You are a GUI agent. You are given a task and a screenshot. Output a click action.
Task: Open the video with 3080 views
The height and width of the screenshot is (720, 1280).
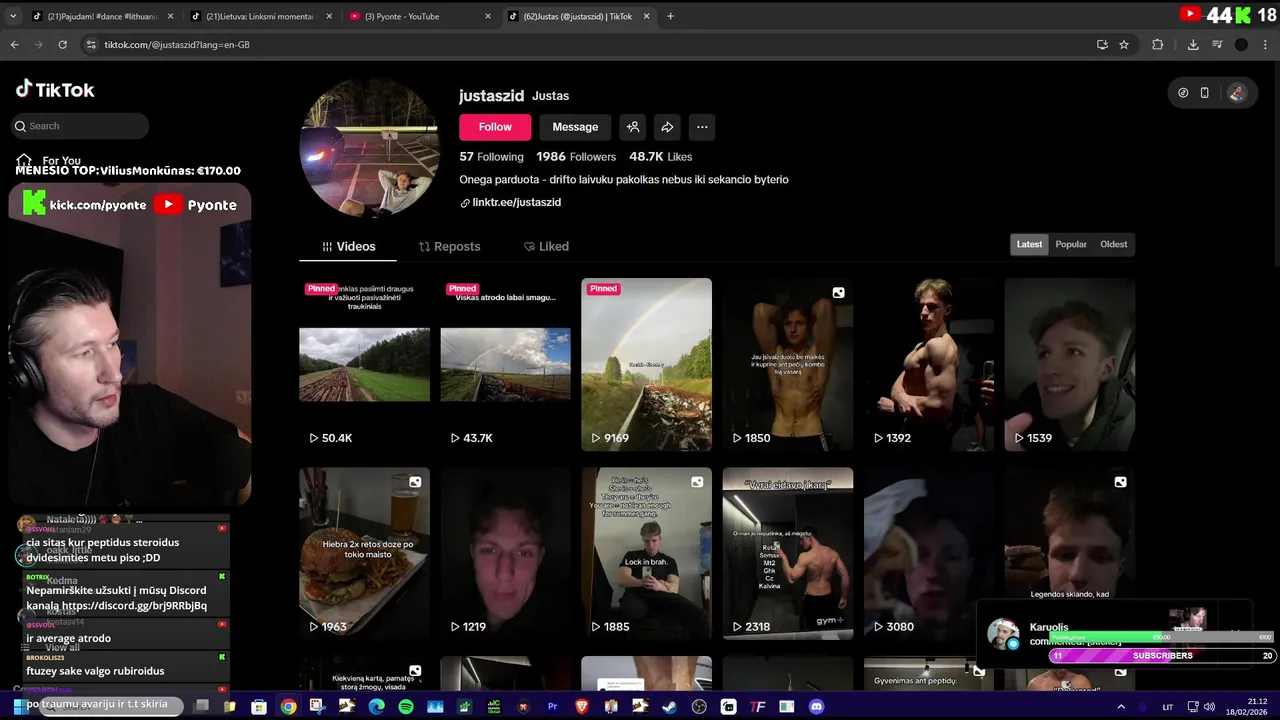[x=929, y=553]
